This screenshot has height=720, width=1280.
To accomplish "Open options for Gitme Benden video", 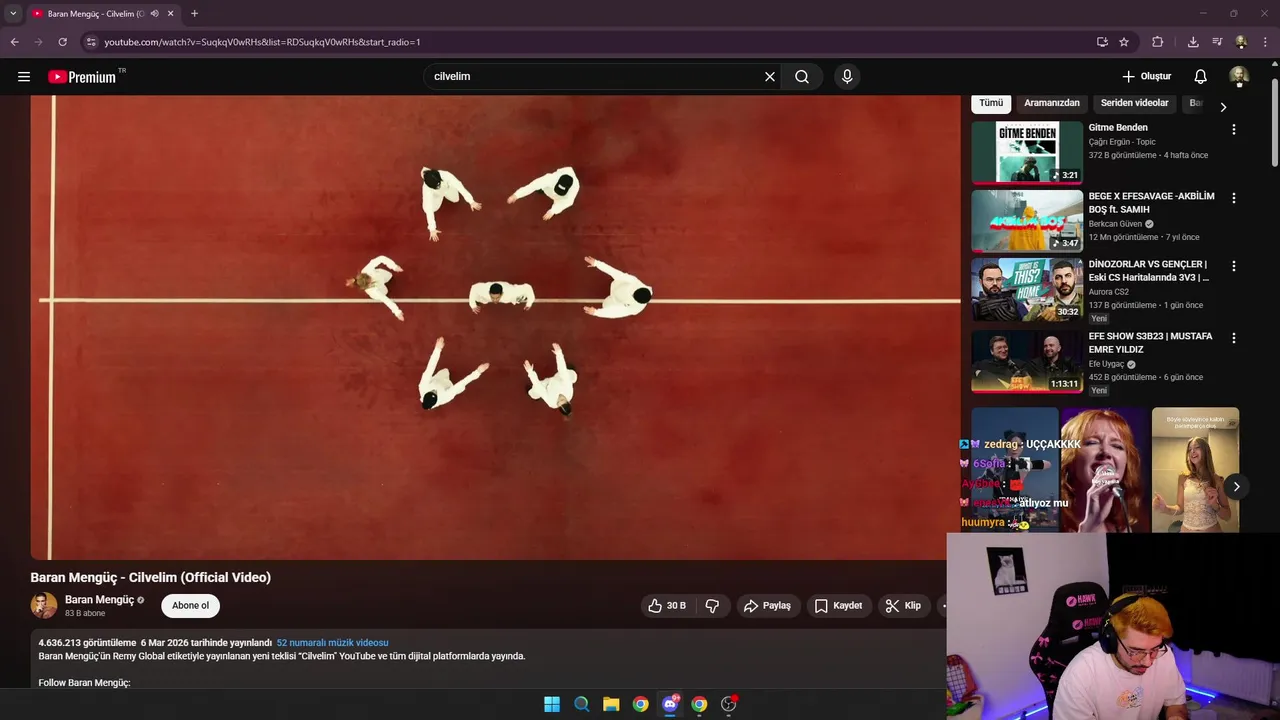I will point(1233,130).
